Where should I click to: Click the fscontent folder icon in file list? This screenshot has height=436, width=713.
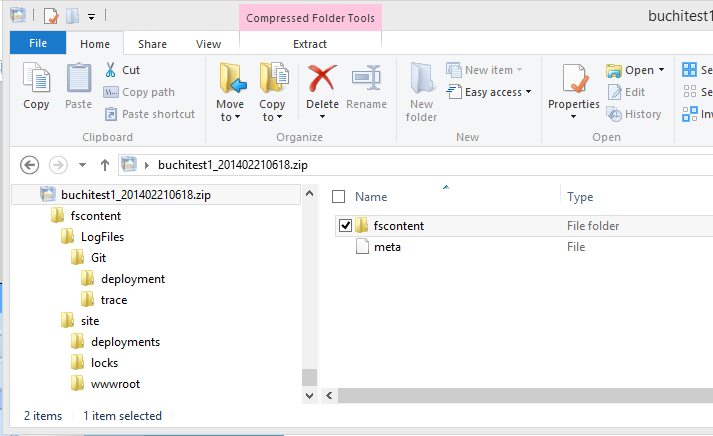[x=362, y=226]
